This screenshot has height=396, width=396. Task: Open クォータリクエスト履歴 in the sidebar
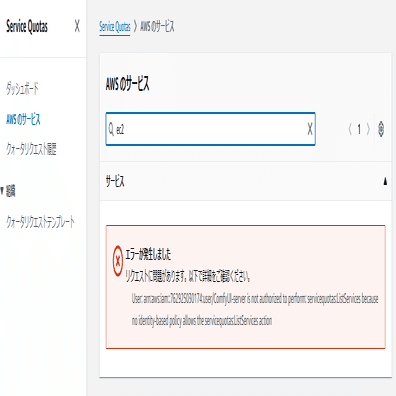[x=31, y=149]
